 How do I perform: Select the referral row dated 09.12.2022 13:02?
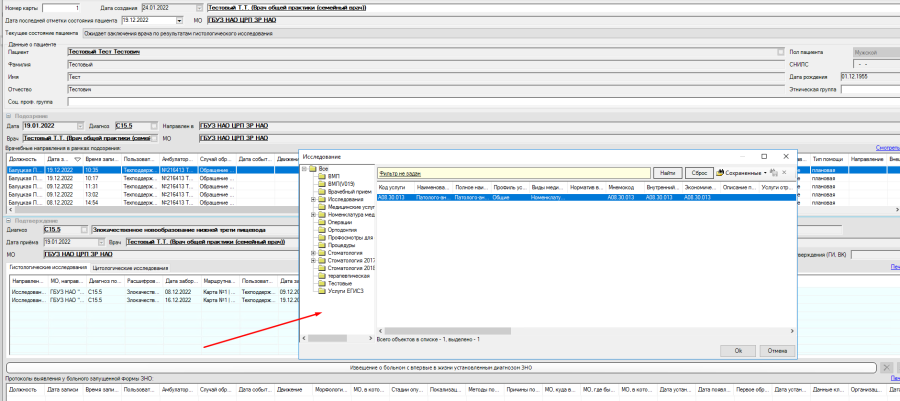152,194
